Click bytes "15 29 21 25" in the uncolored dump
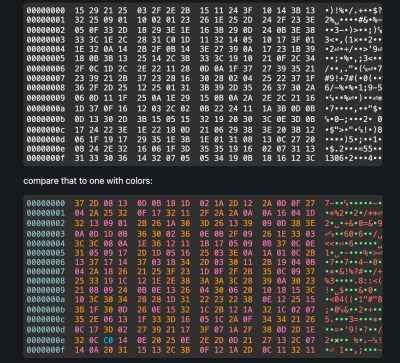Image resolution: width=400 pixels, height=363 pixels. [101, 10]
